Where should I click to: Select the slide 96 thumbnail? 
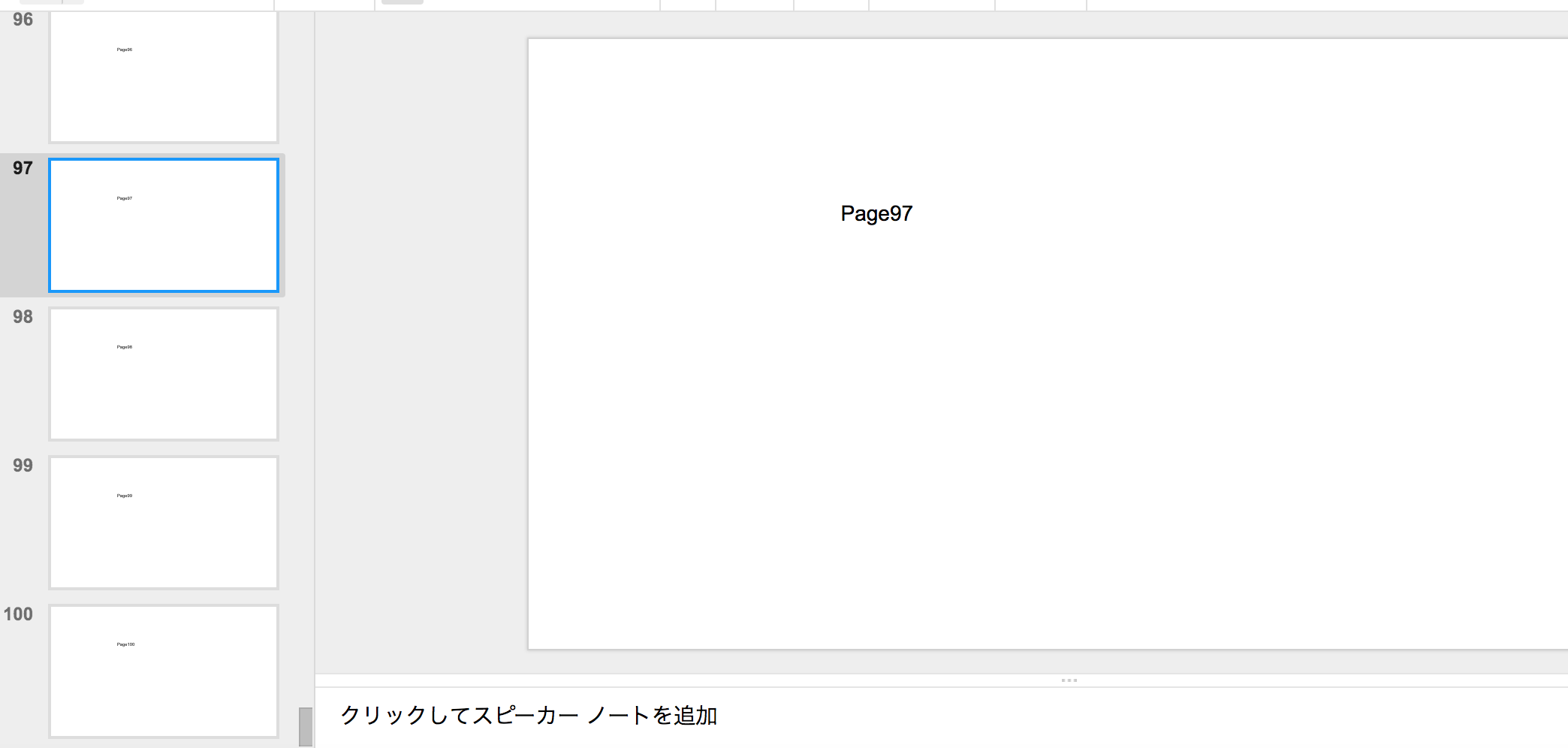point(164,75)
